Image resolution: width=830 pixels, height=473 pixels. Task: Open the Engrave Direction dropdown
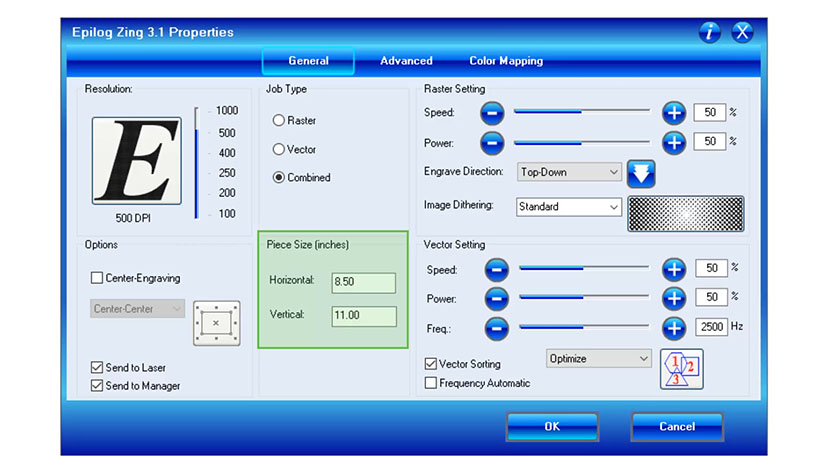click(x=569, y=172)
